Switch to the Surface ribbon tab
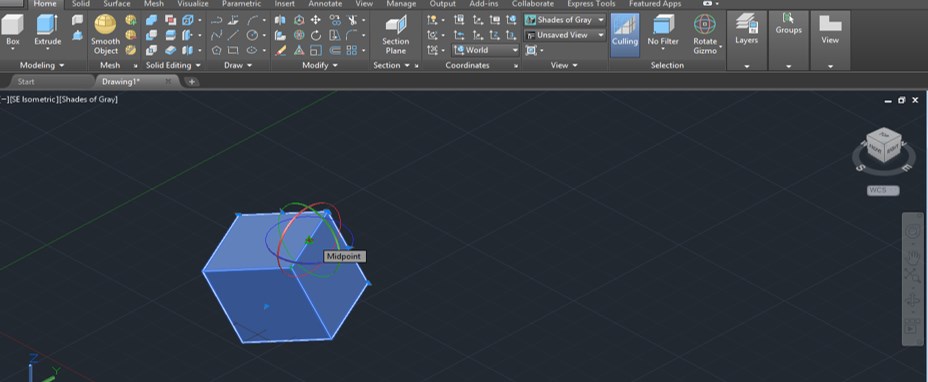The height and width of the screenshot is (382, 928). tap(117, 4)
